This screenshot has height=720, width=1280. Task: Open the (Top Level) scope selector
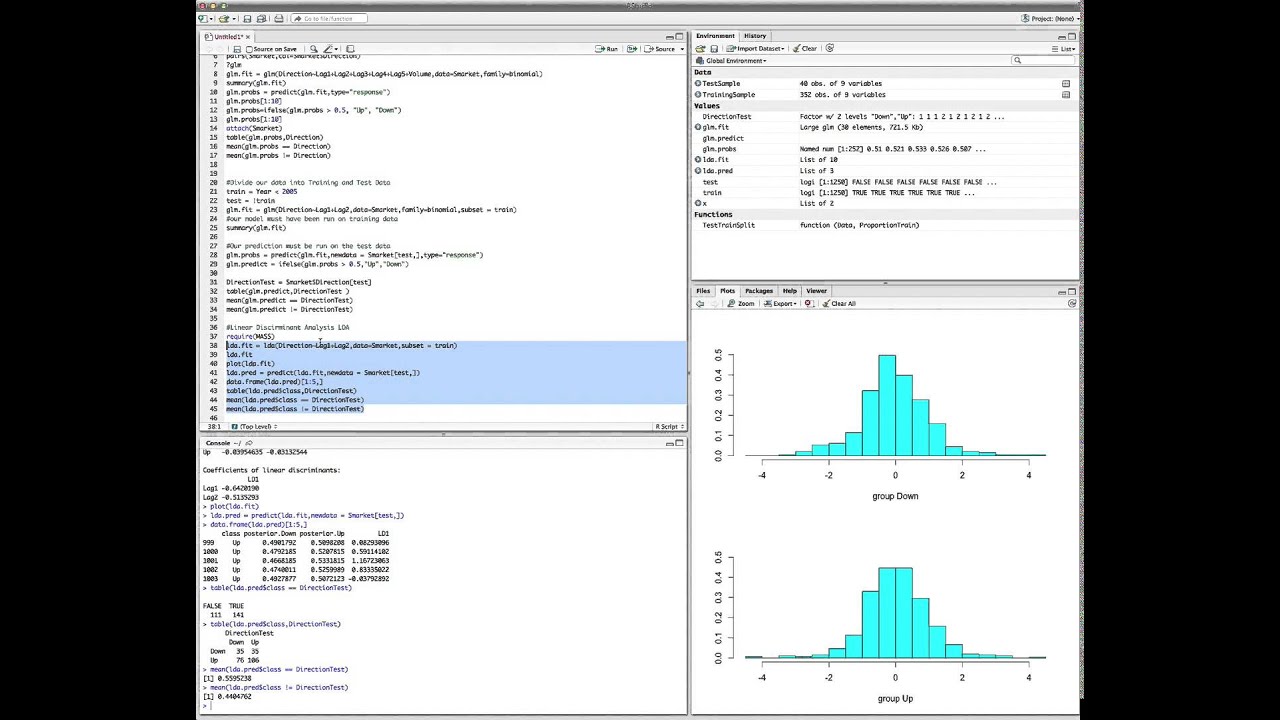click(256, 427)
